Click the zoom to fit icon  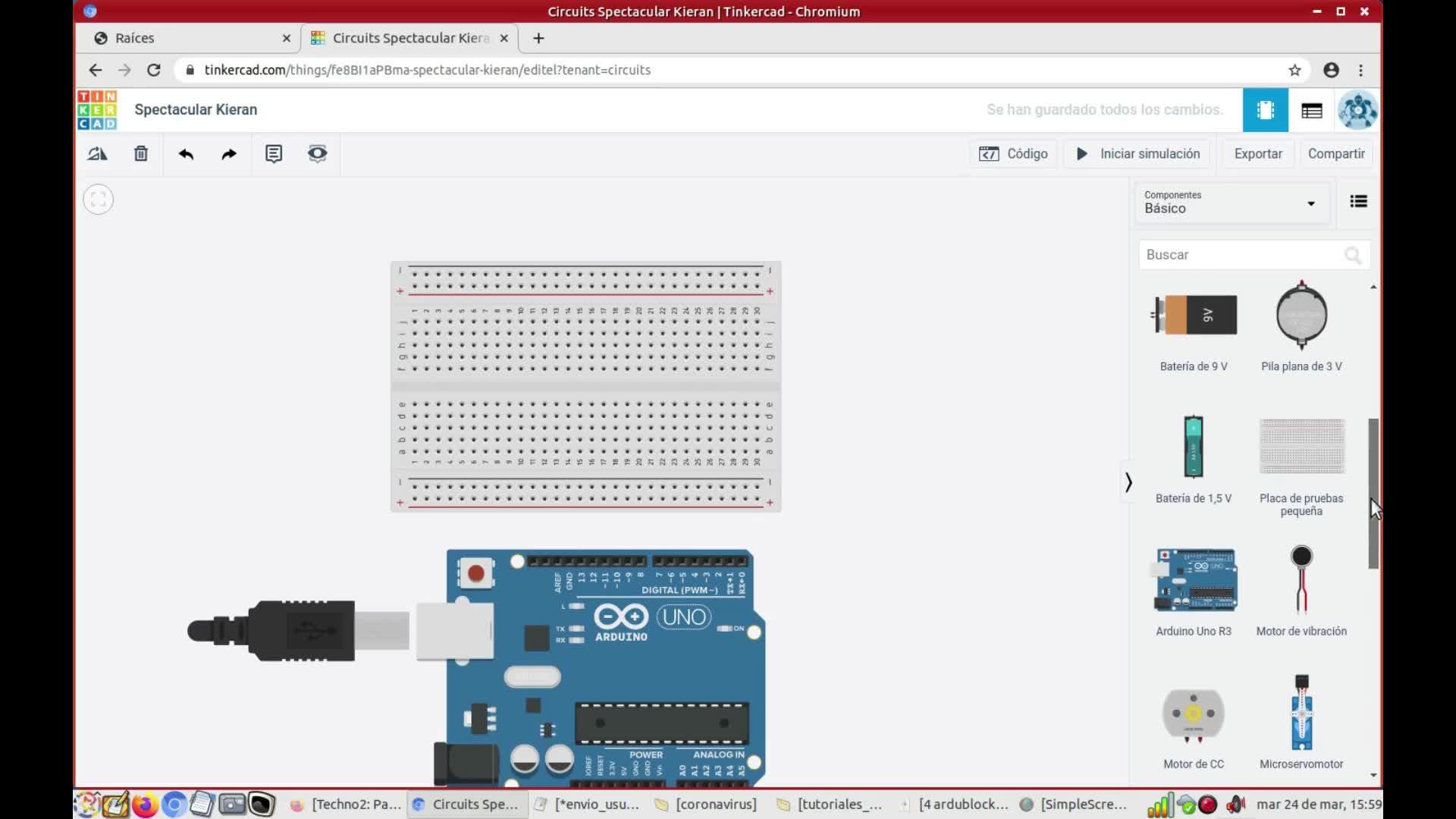pos(98,199)
